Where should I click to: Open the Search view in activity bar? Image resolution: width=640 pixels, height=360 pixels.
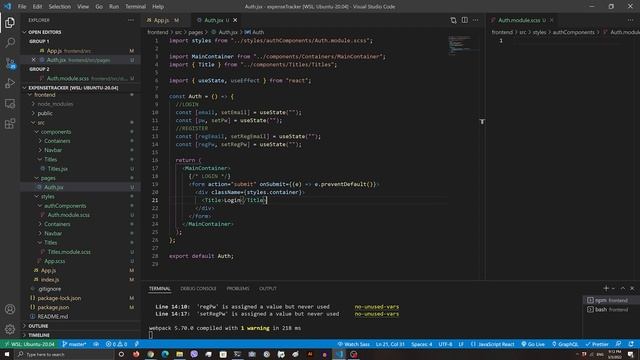click(x=10, y=42)
